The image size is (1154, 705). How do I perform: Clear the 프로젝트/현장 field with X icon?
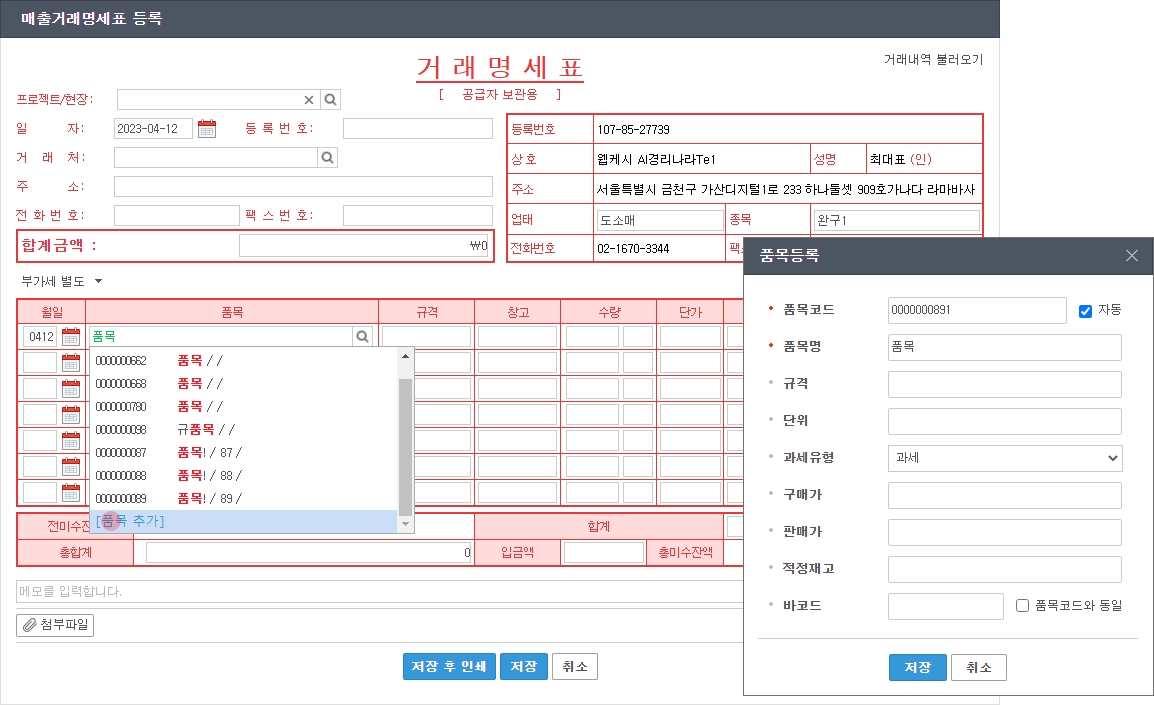(309, 99)
